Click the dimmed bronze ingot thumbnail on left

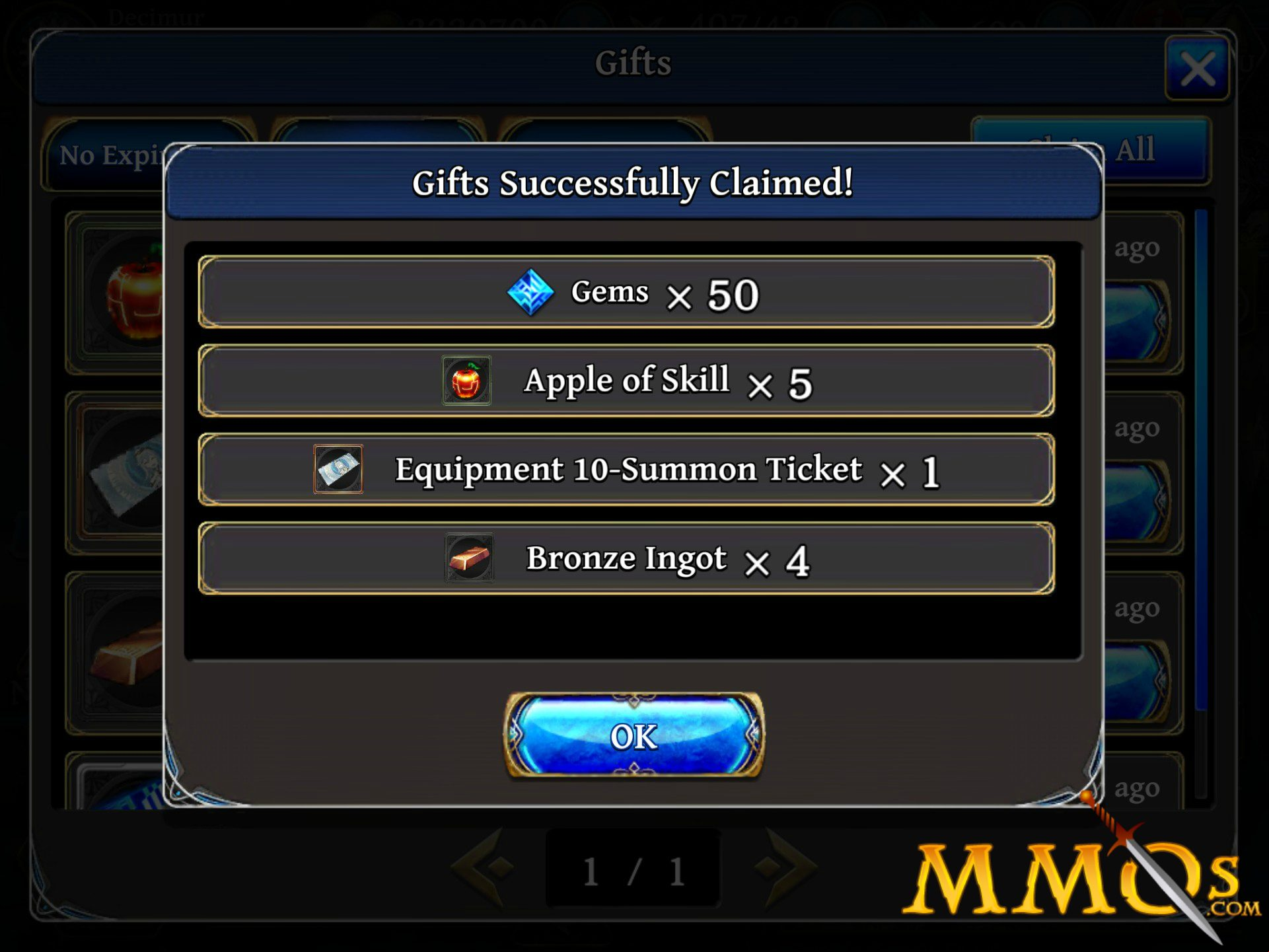[x=129, y=654]
